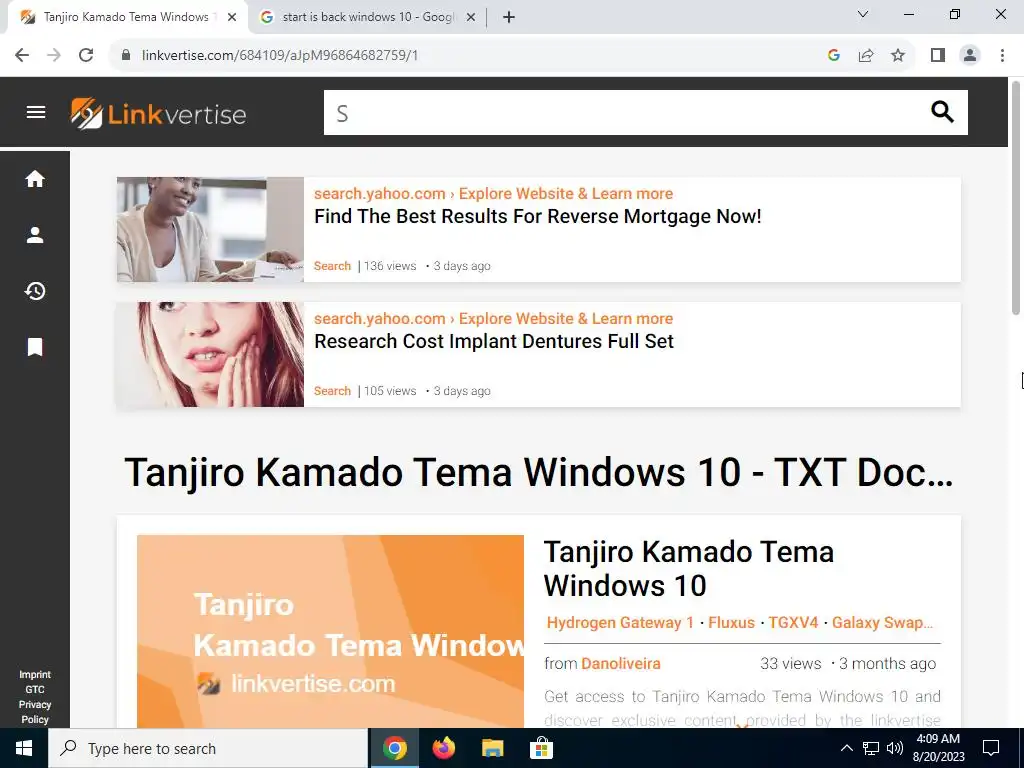1024x768 pixels.
Task: Click the Google icon in address bar
Action: tap(833, 55)
